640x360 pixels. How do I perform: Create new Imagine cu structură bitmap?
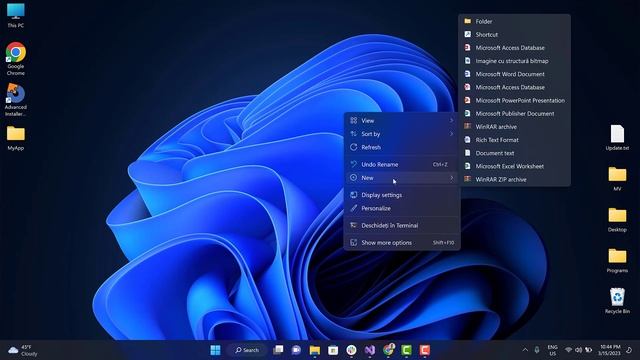pyautogui.click(x=514, y=61)
